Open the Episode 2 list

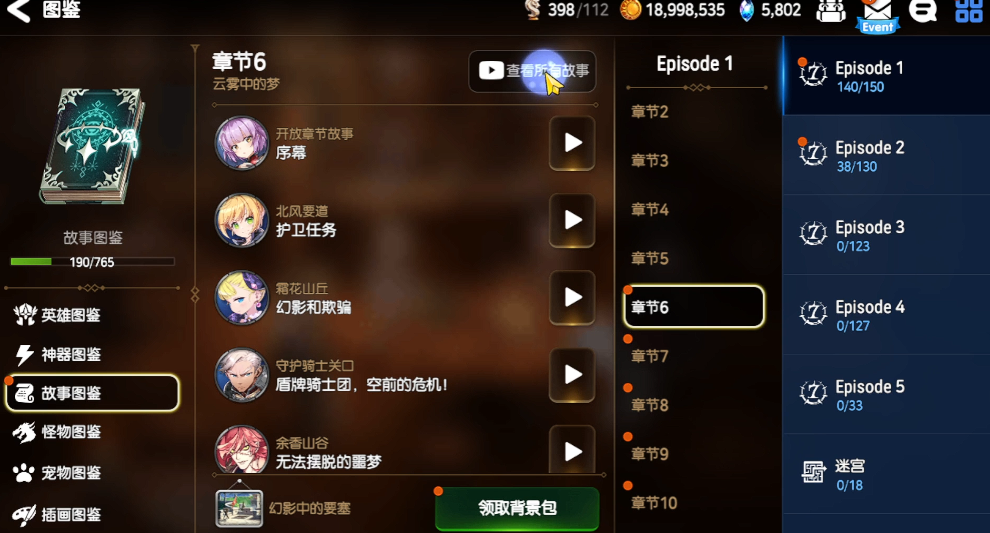(x=886, y=155)
